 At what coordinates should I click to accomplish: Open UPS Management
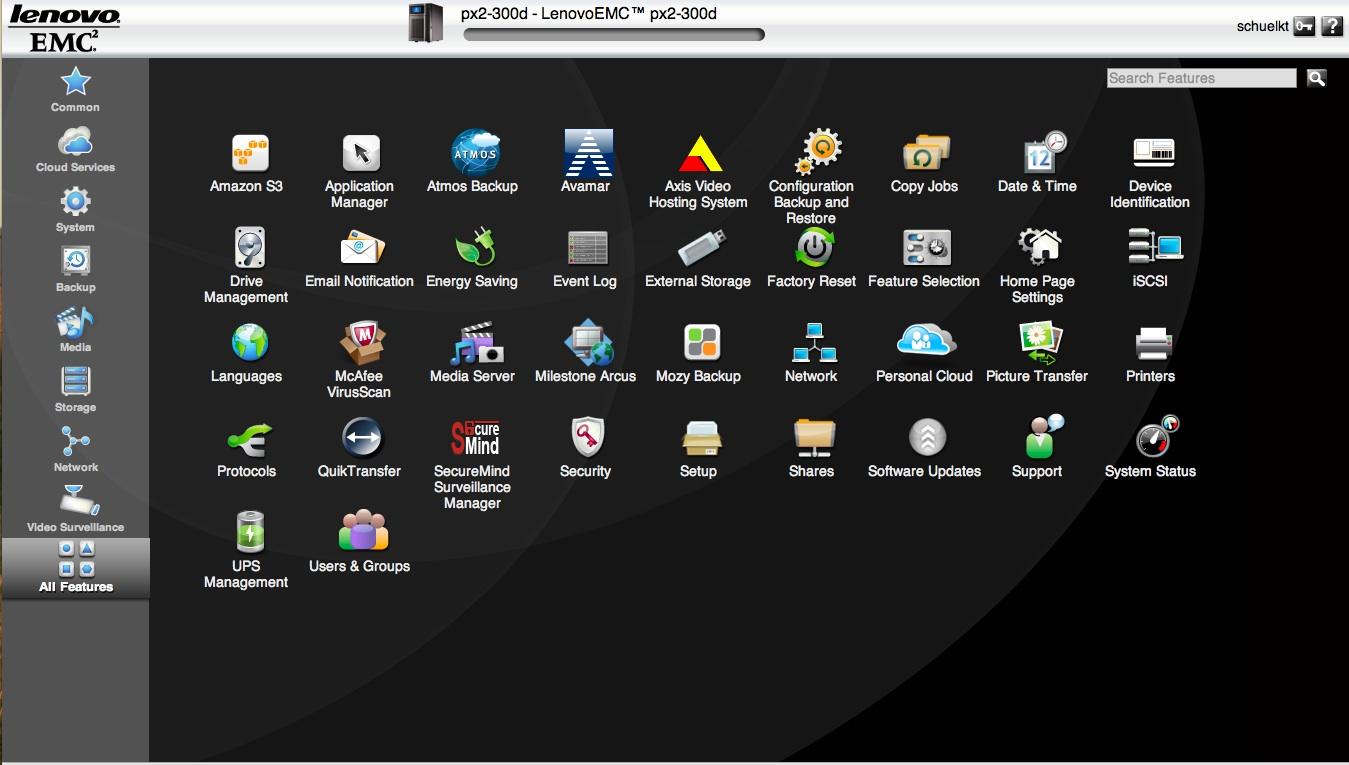click(247, 533)
